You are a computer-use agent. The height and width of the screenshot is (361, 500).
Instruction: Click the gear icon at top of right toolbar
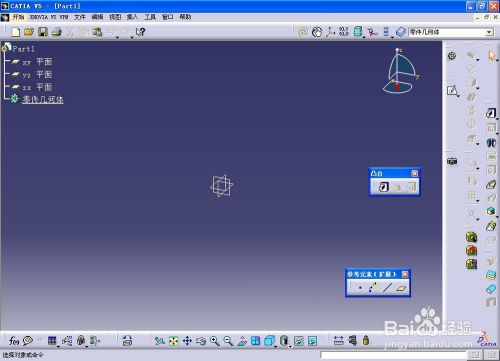(x=452, y=56)
